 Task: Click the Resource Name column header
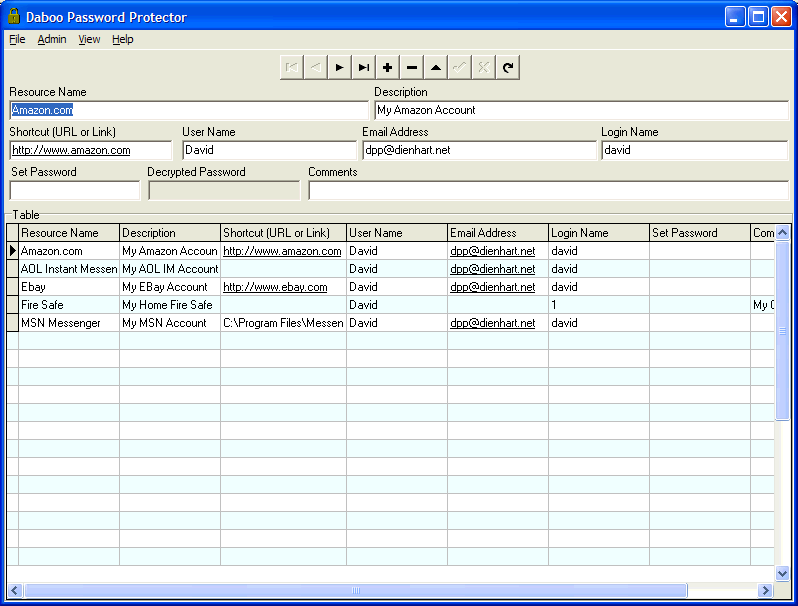click(x=69, y=233)
